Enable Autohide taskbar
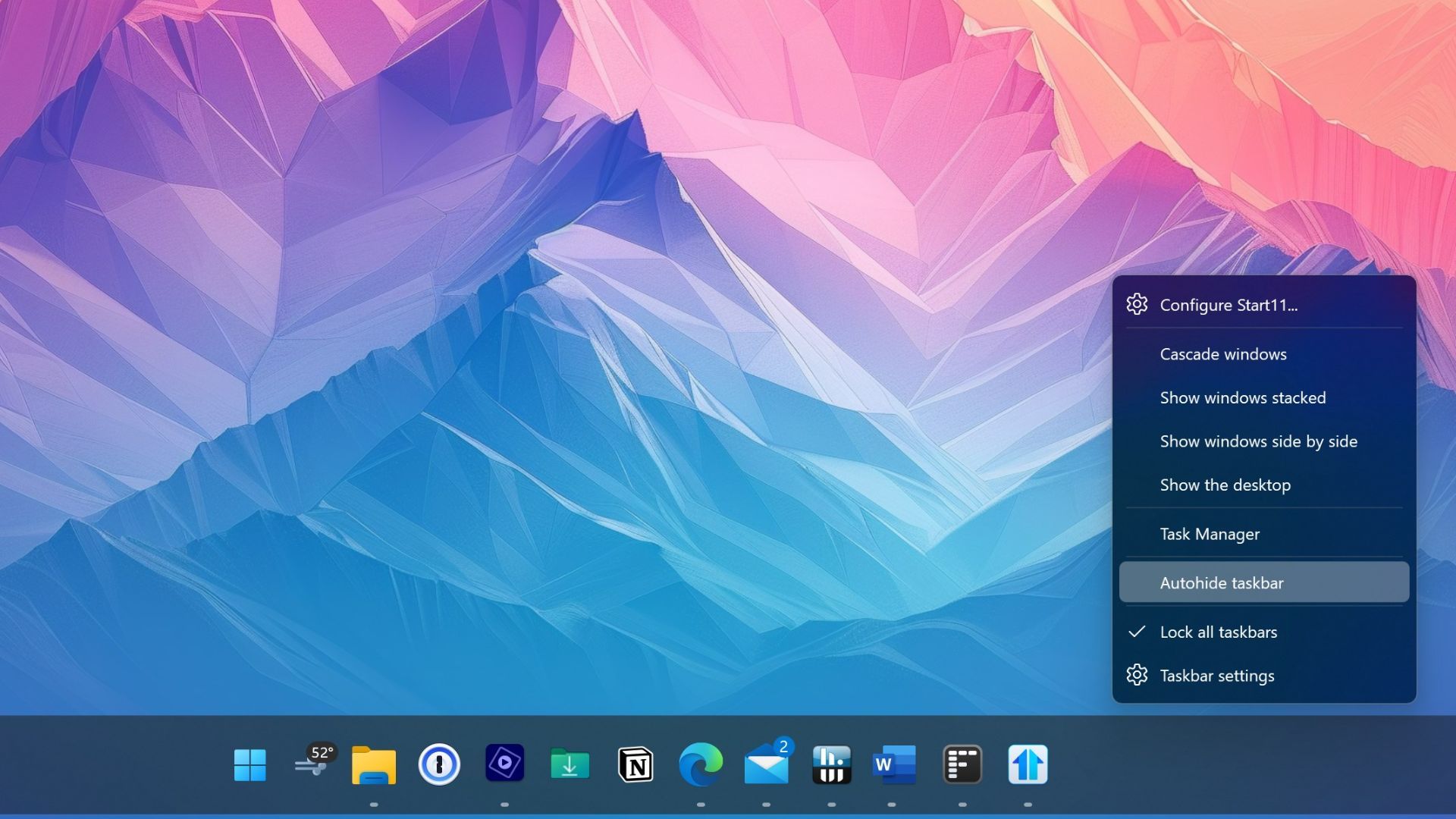1456x819 pixels. [1222, 582]
